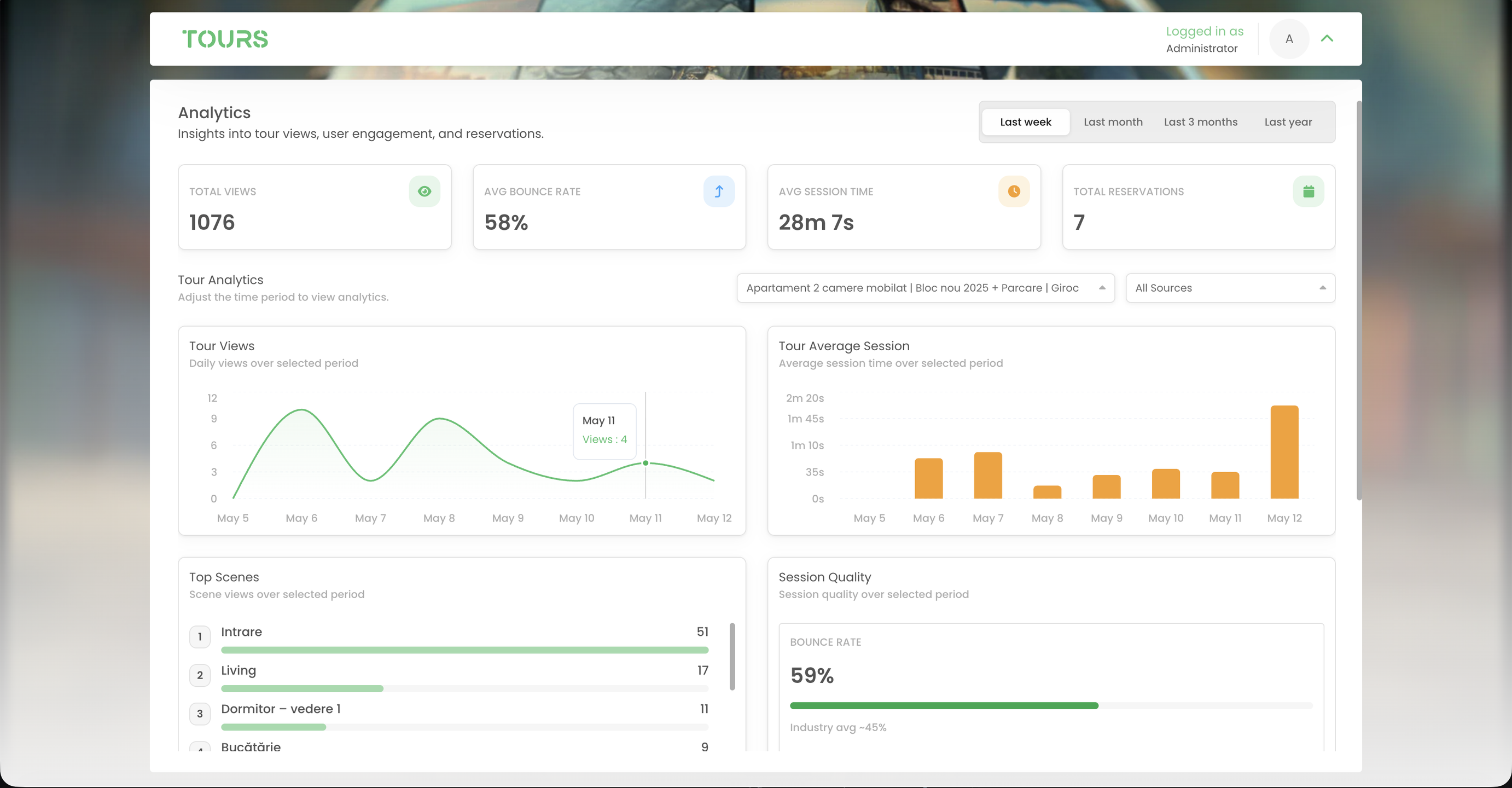This screenshot has width=1512, height=788.
Task: Click the Living view count 17
Action: click(x=702, y=670)
